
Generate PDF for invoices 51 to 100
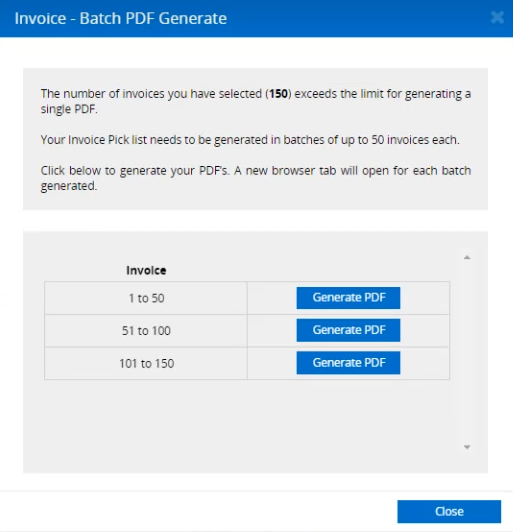[x=348, y=330]
